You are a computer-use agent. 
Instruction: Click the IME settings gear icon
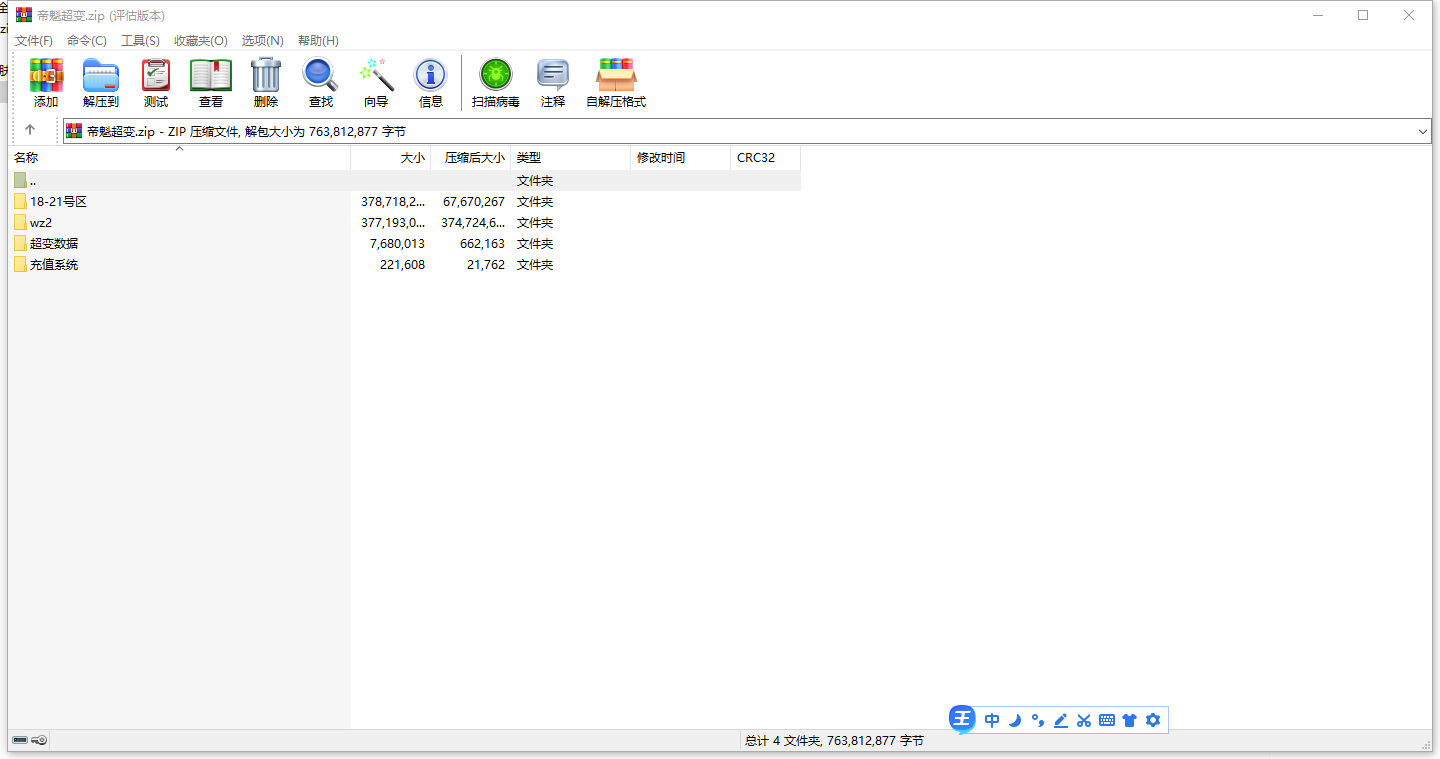point(1153,720)
